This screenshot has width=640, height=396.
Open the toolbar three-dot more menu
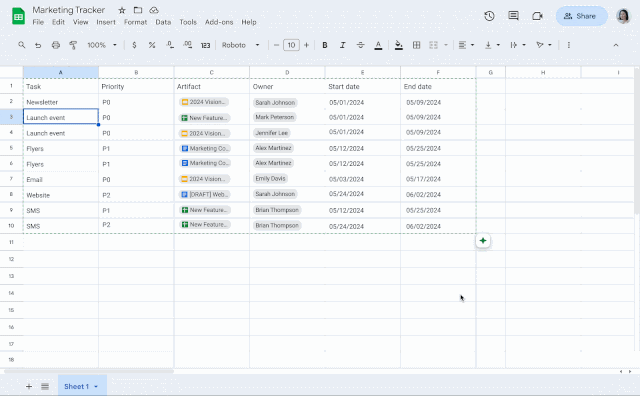tap(569, 45)
